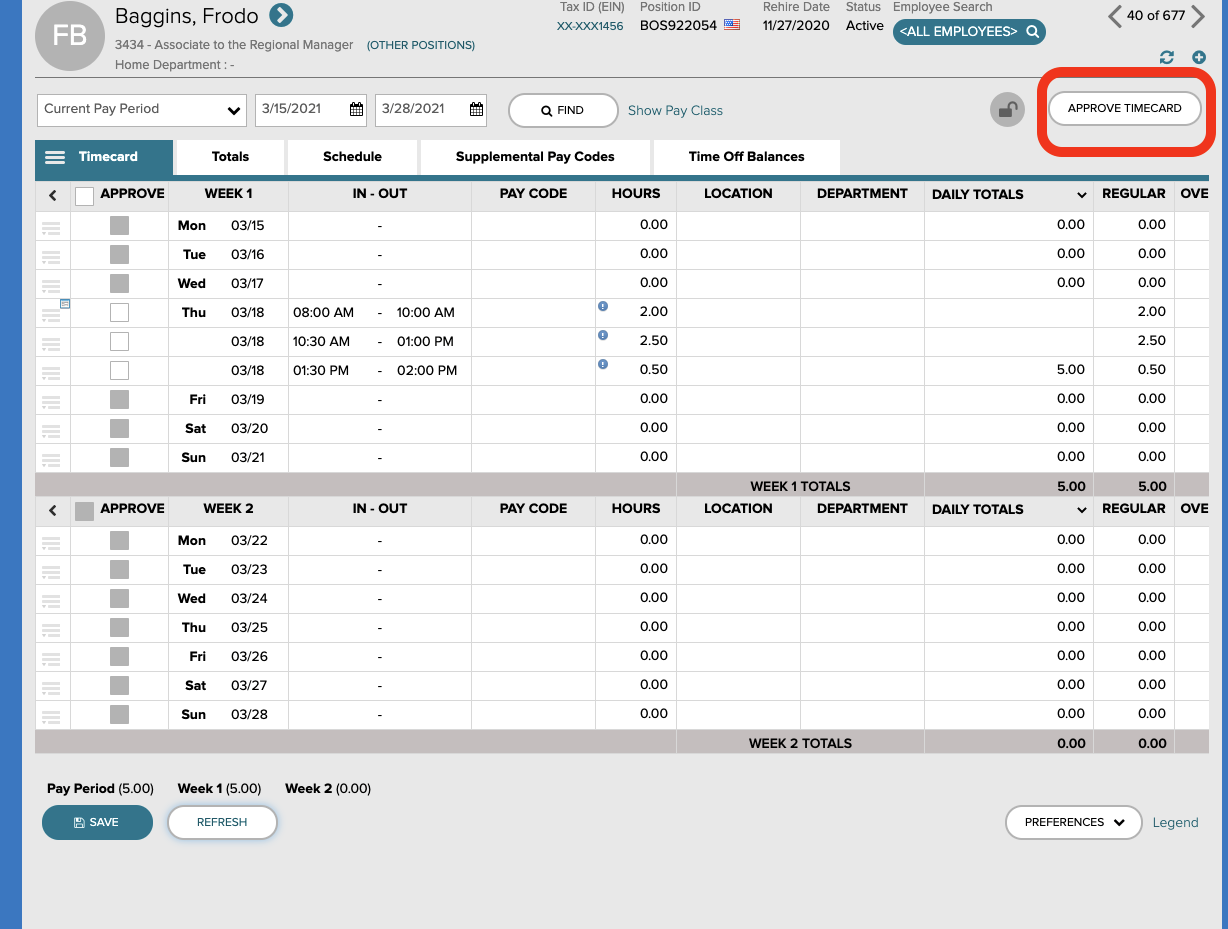The width and height of the screenshot is (1228, 929).
Task: Click the 01:30 PM in-time cell
Action: coord(321,370)
